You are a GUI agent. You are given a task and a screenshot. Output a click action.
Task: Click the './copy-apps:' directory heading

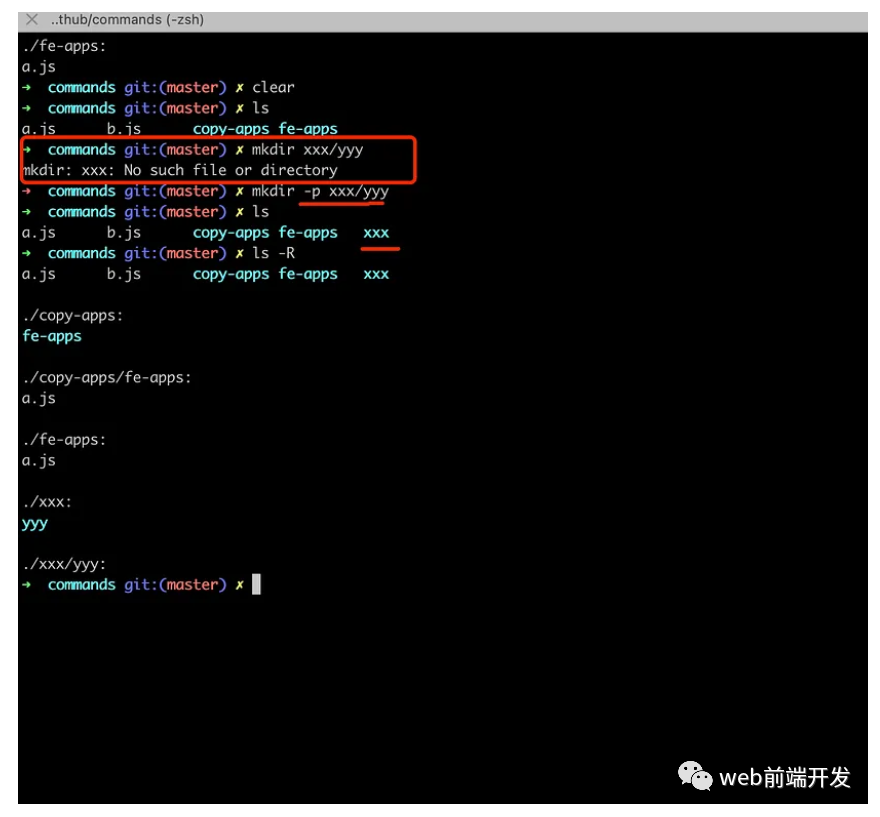(x=72, y=316)
